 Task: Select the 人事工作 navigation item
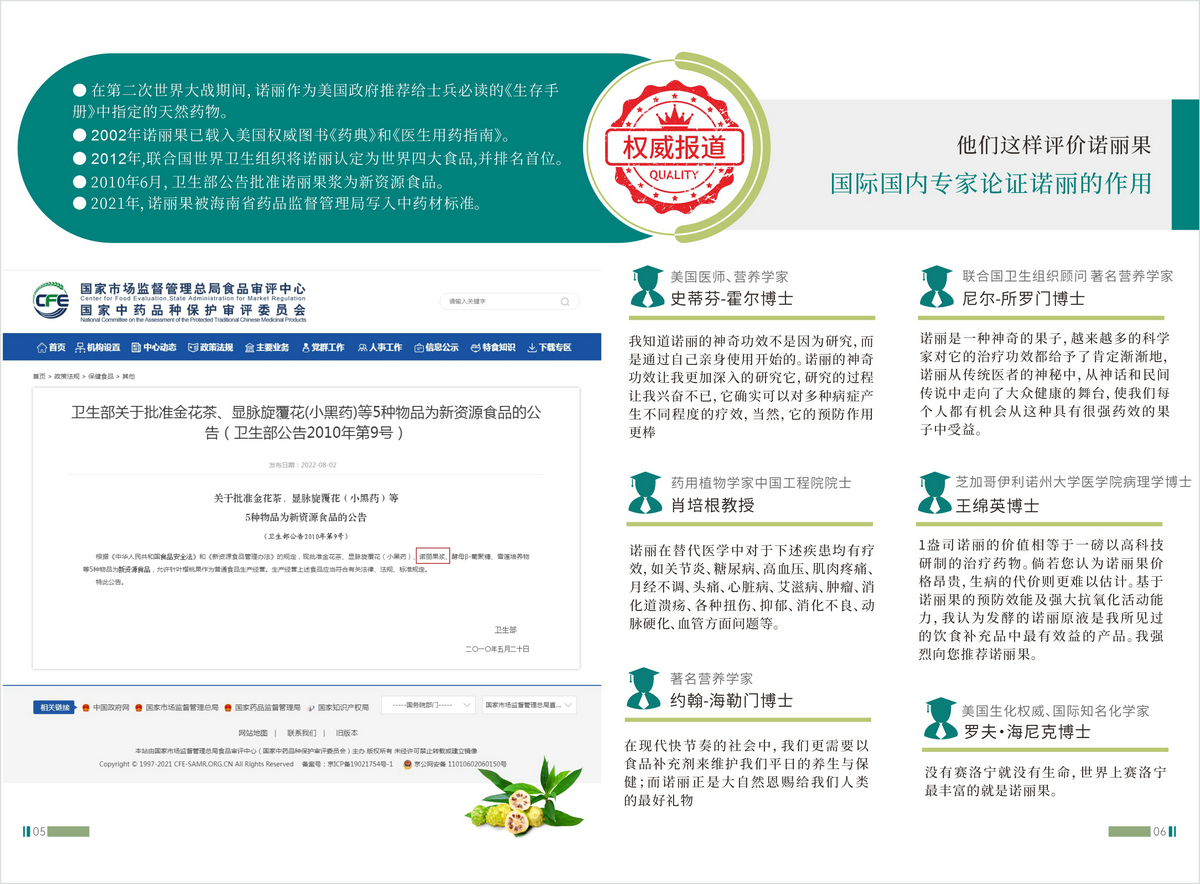[380, 348]
